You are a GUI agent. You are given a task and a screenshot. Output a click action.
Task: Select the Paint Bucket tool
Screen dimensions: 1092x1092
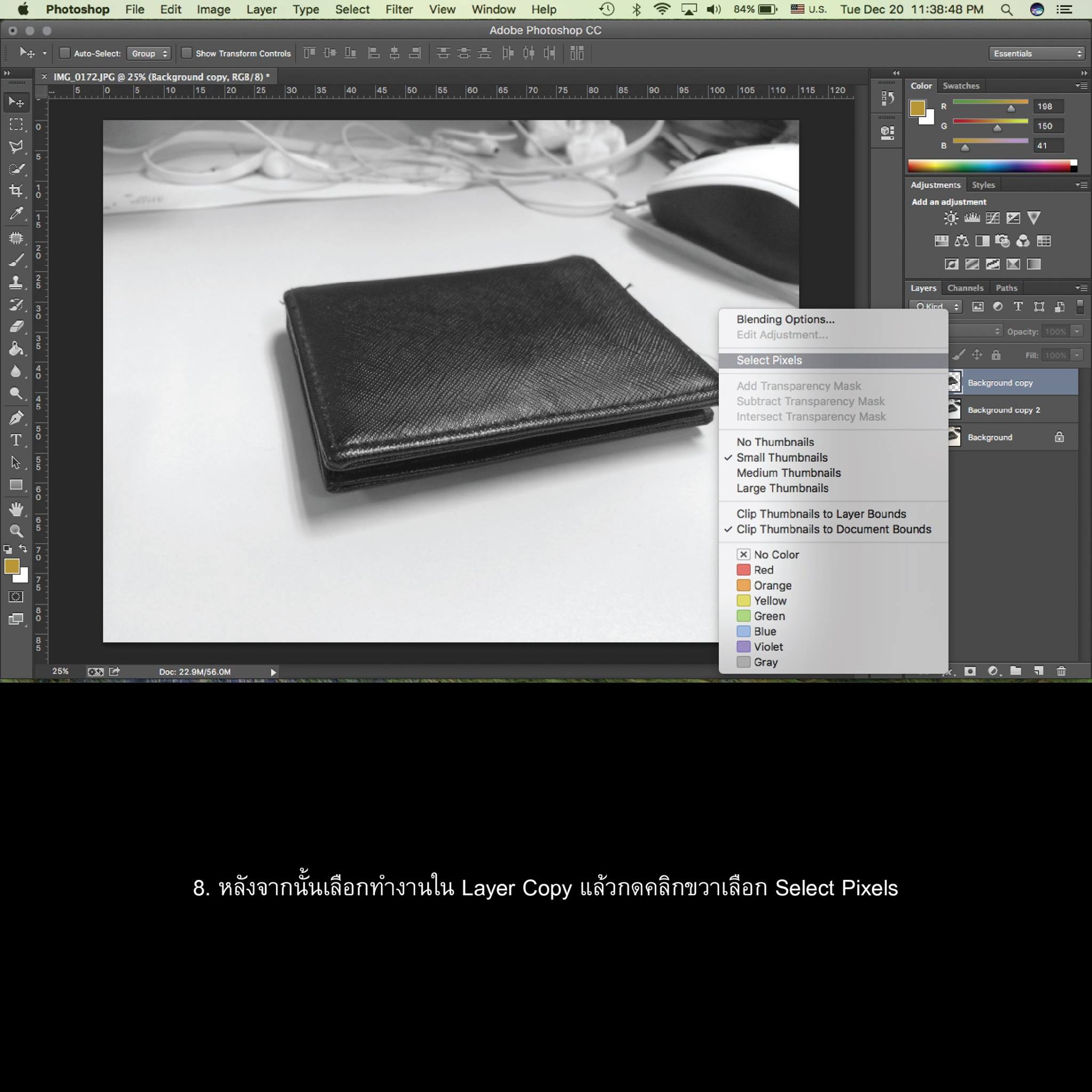pyautogui.click(x=17, y=349)
